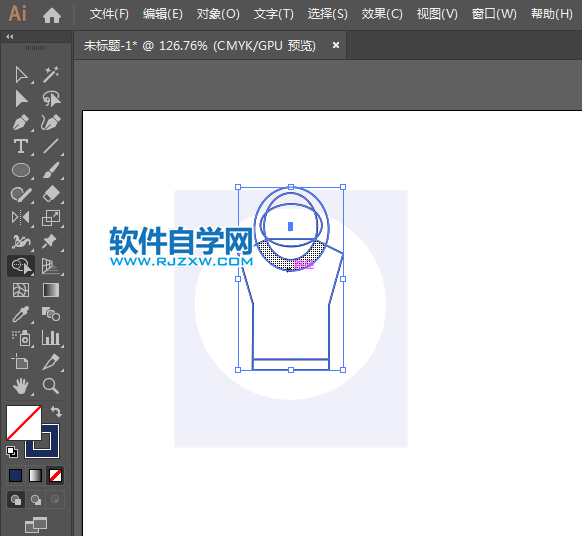Select the Slice tool
The height and width of the screenshot is (536, 582).
coord(51,362)
